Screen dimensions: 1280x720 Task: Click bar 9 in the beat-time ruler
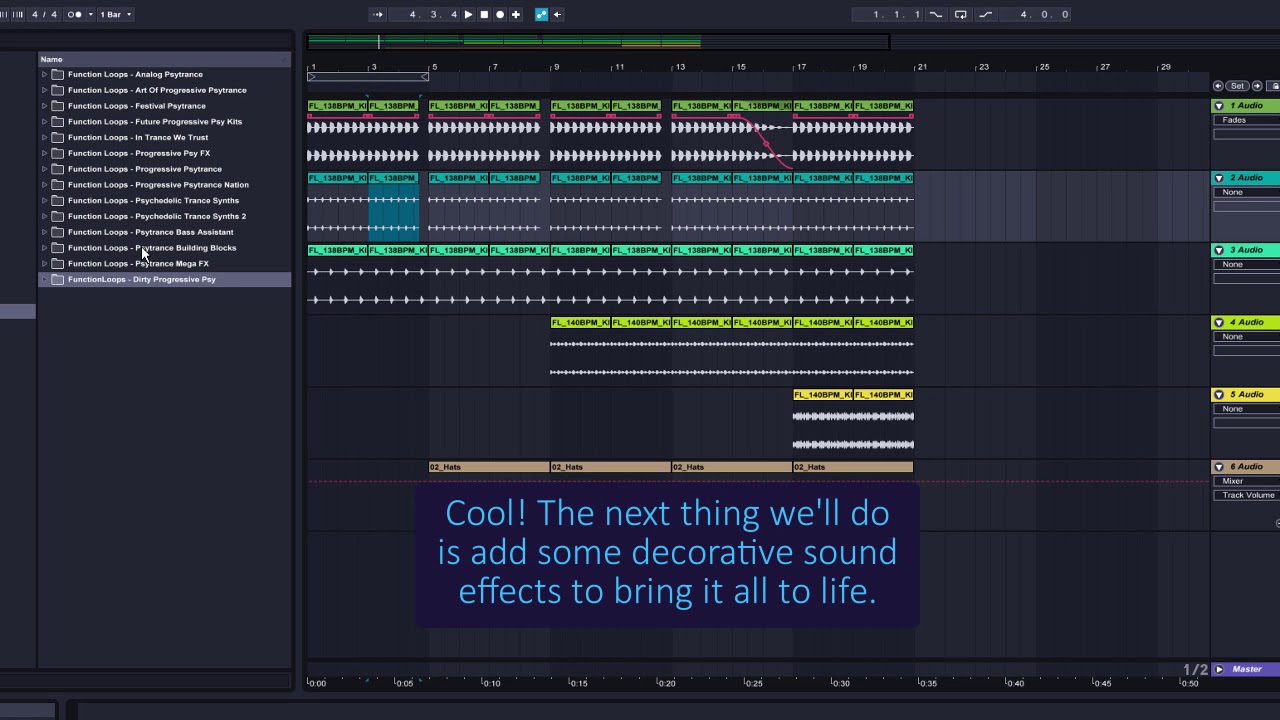coord(556,67)
